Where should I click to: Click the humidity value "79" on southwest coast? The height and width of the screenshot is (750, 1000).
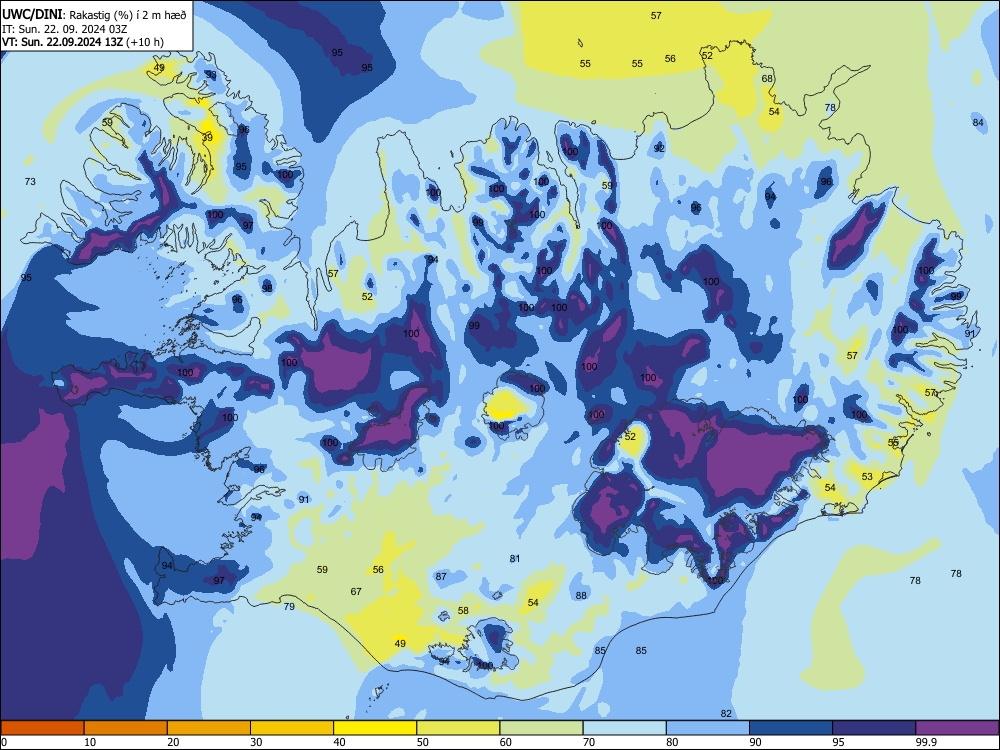pos(289,607)
